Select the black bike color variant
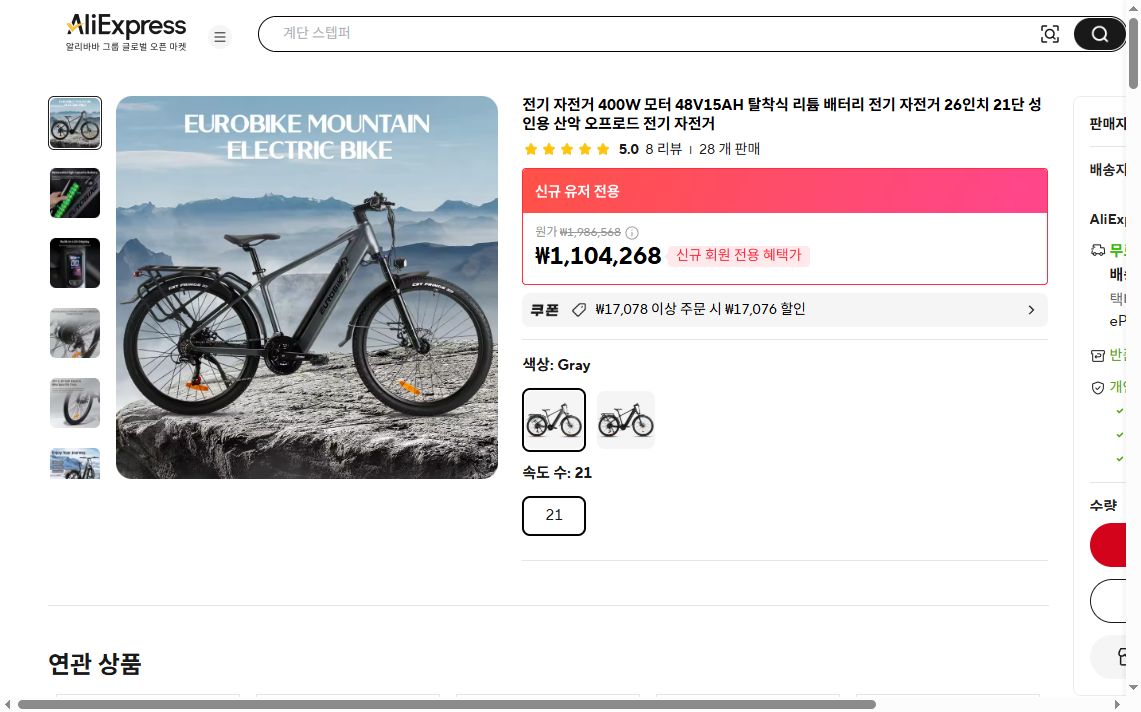1141x712 pixels. (x=626, y=419)
